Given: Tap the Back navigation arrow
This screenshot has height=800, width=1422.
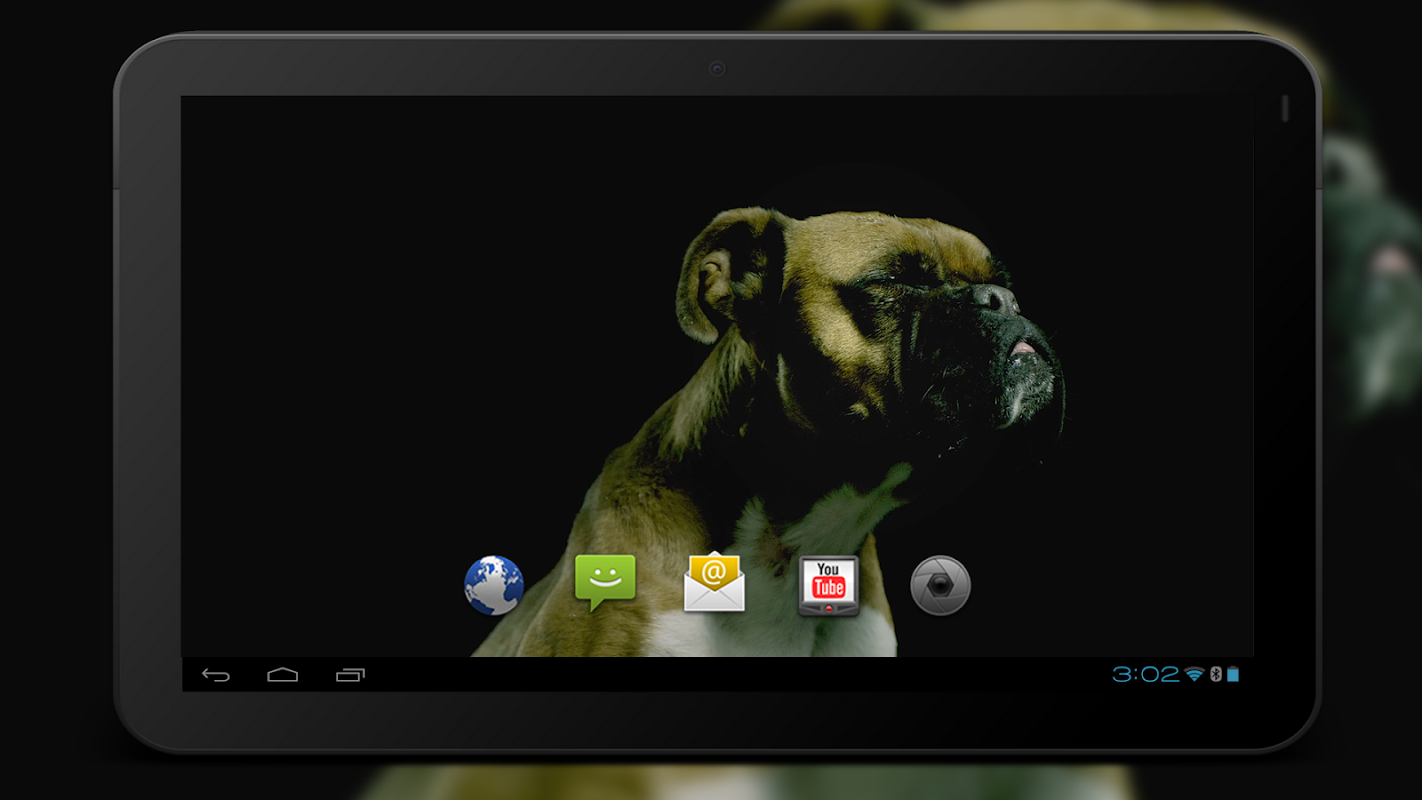Looking at the screenshot, I should tap(216, 675).
